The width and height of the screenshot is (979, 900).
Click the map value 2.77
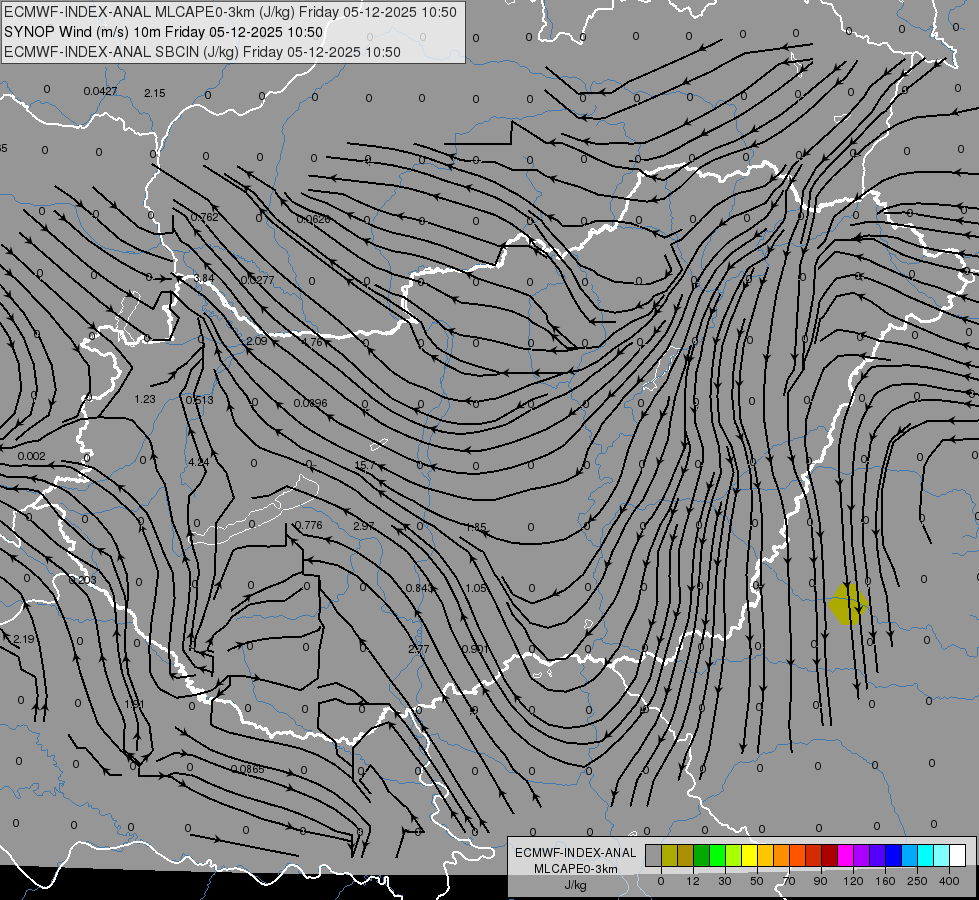(x=418, y=649)
